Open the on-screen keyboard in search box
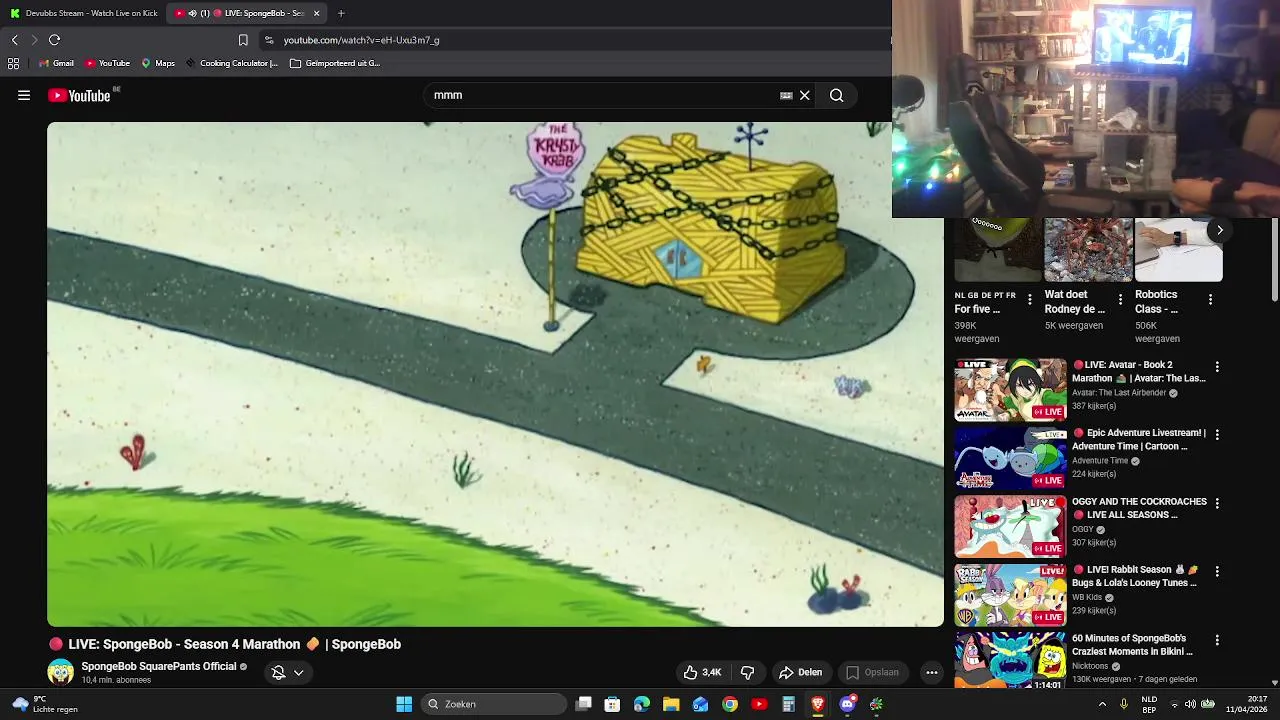Image resolution: width=1280 pixels, height=720 pixels. (x=786, y=95)
